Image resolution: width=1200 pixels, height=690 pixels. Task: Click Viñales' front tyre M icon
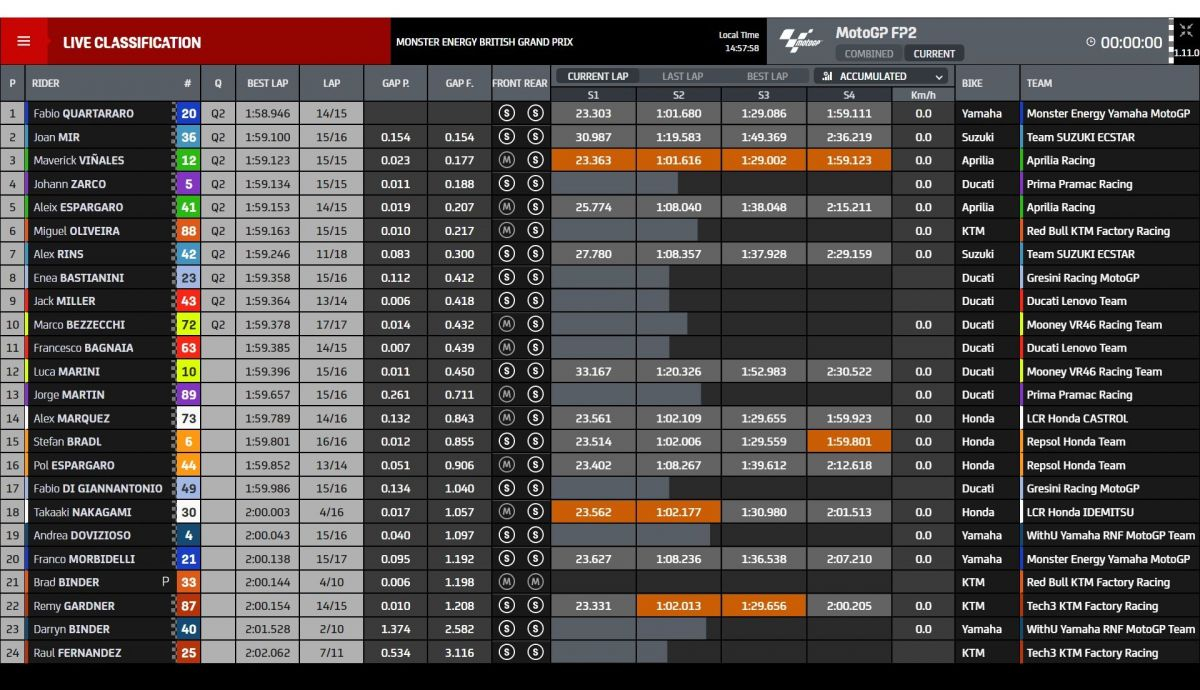tap(506, 160)
